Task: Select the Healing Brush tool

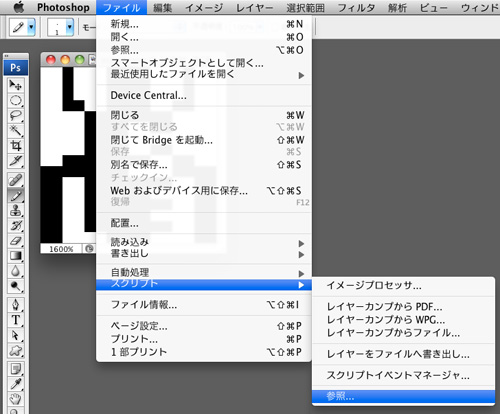Action: pyautogui.click(x=16, y=180)
